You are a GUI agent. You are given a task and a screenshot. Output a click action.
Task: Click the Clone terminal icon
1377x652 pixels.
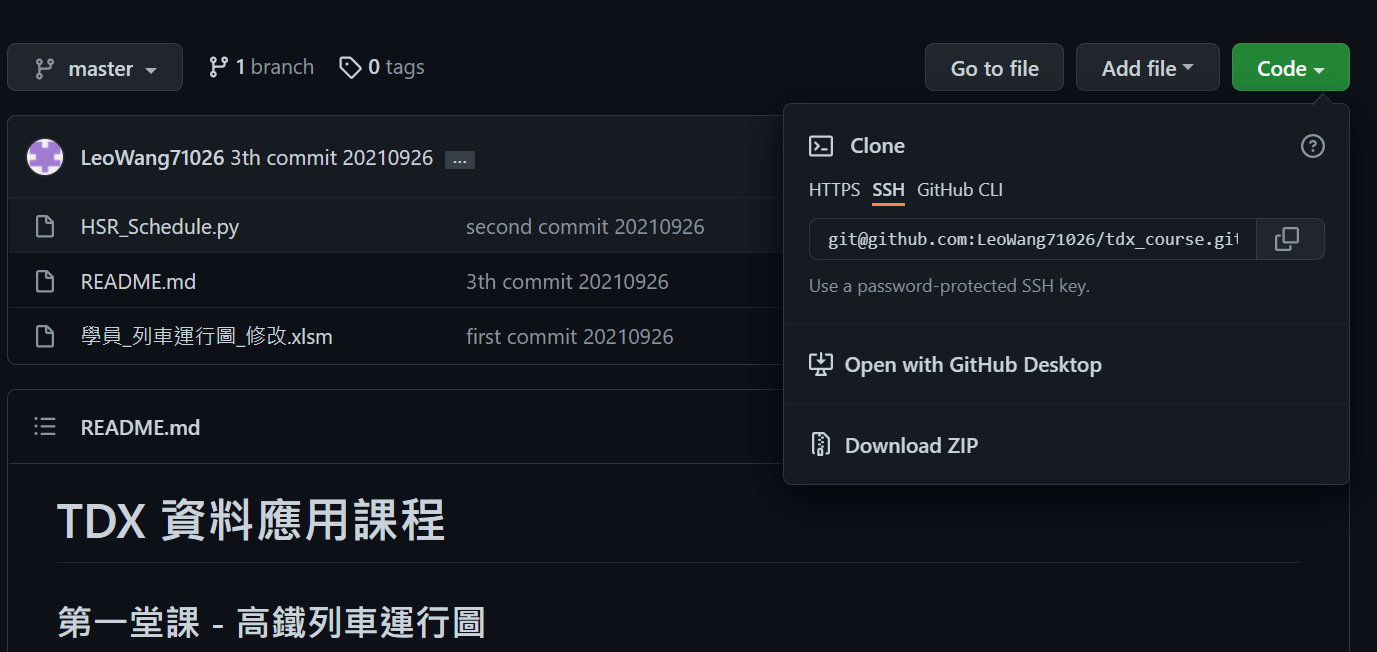[821, 145]
